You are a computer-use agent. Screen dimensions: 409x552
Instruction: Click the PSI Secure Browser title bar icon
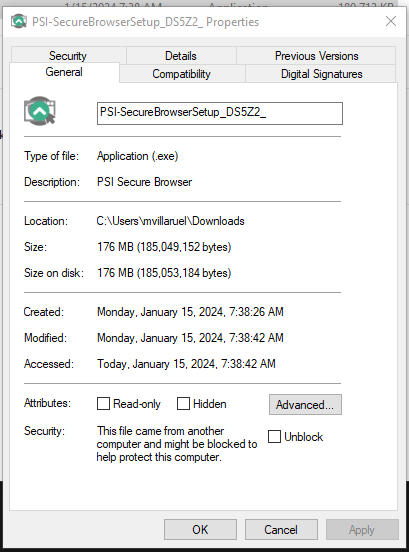point(19,21)
